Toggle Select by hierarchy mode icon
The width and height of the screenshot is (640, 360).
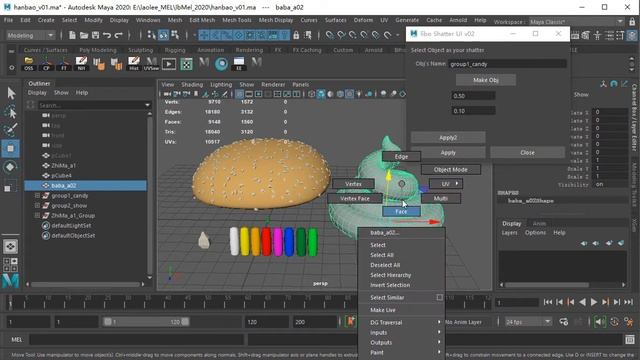pos(151,36)
